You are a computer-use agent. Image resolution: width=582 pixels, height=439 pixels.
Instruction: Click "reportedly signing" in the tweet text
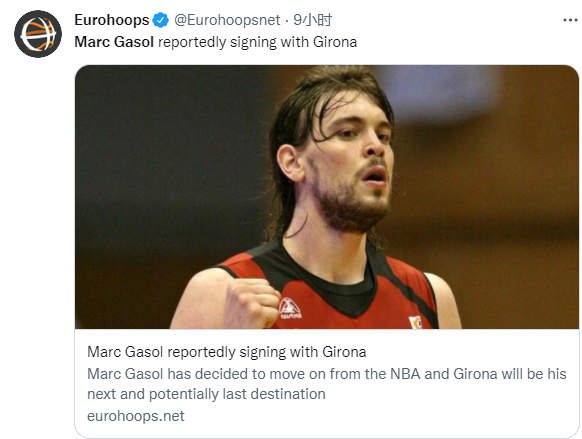coord(217,42)
